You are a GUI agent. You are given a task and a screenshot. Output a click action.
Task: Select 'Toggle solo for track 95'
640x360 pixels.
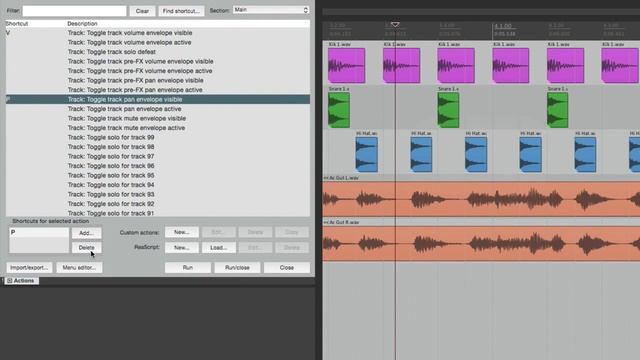pyautogui.click(x=158, y=176)
